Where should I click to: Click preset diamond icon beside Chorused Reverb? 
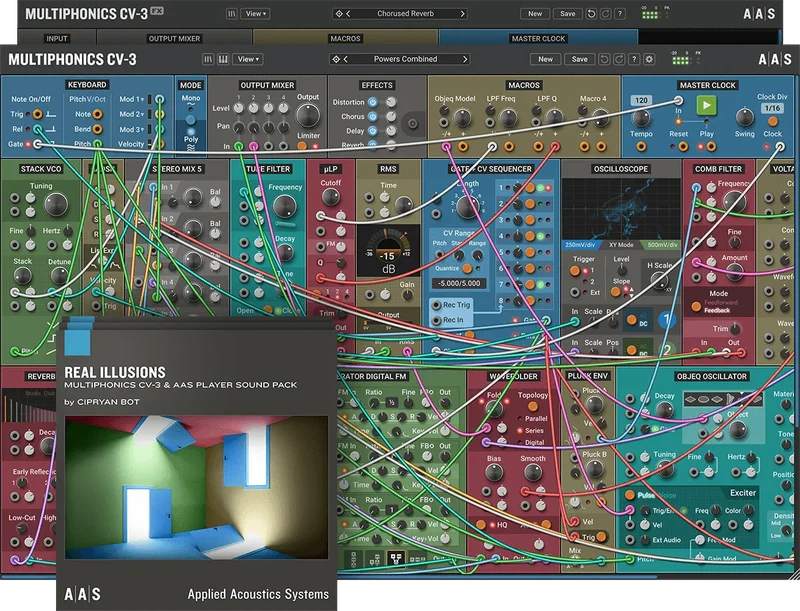click(338, 14)
